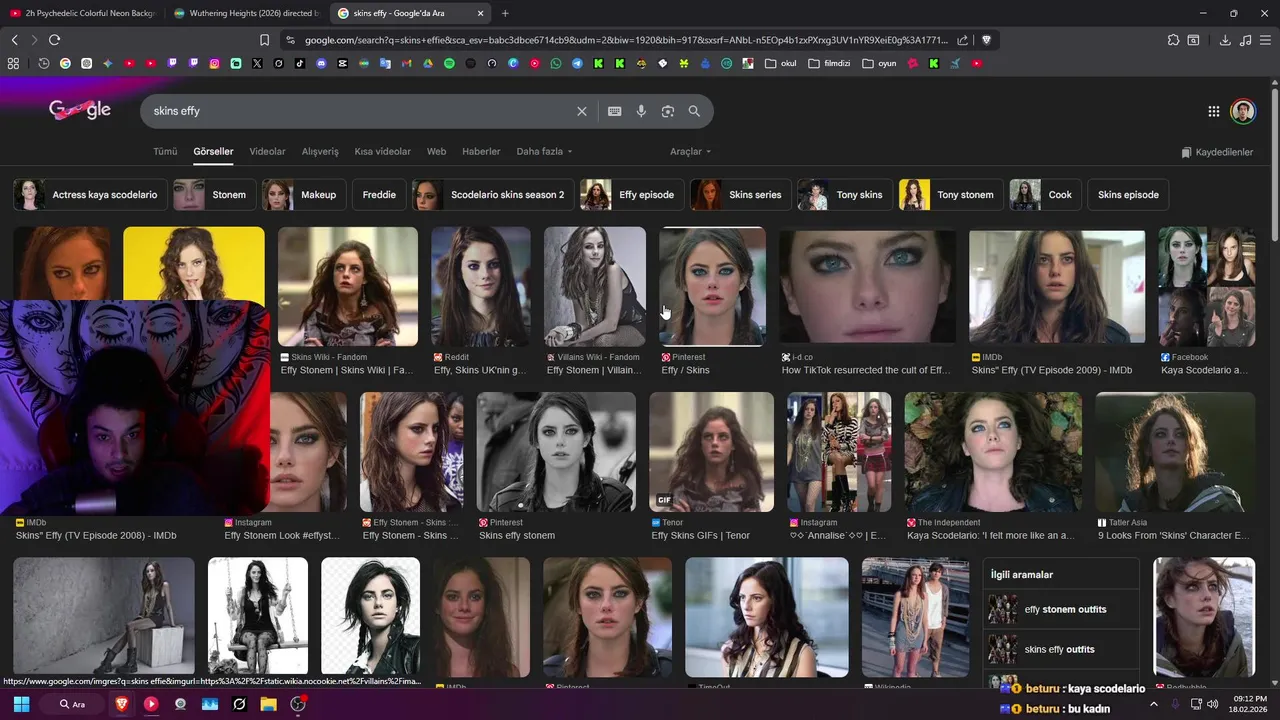Click the related search 'skins effy outfits'

1061,649
